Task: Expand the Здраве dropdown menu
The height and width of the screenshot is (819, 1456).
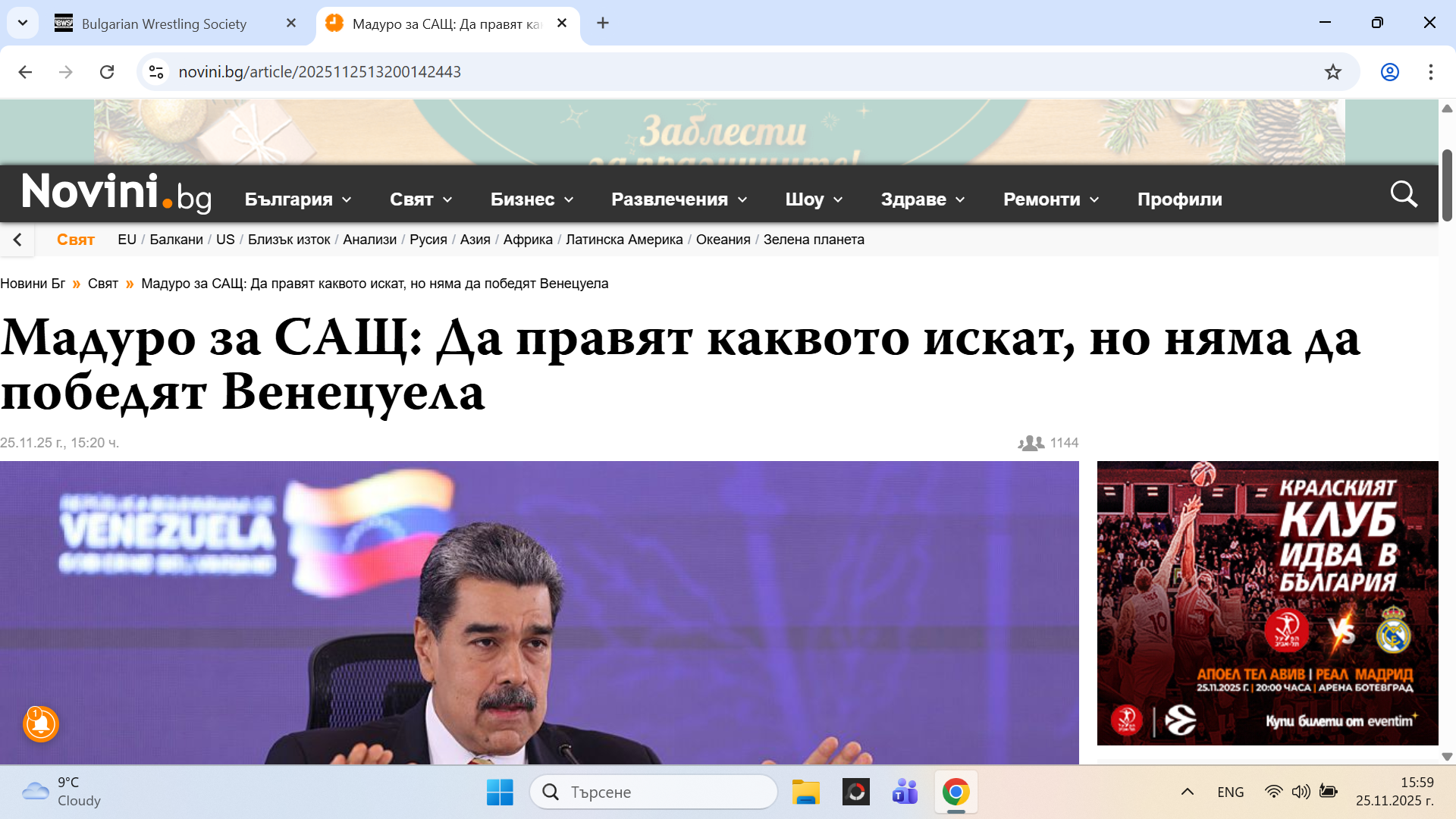Action: pyautogui.click(x=922, y=199)
